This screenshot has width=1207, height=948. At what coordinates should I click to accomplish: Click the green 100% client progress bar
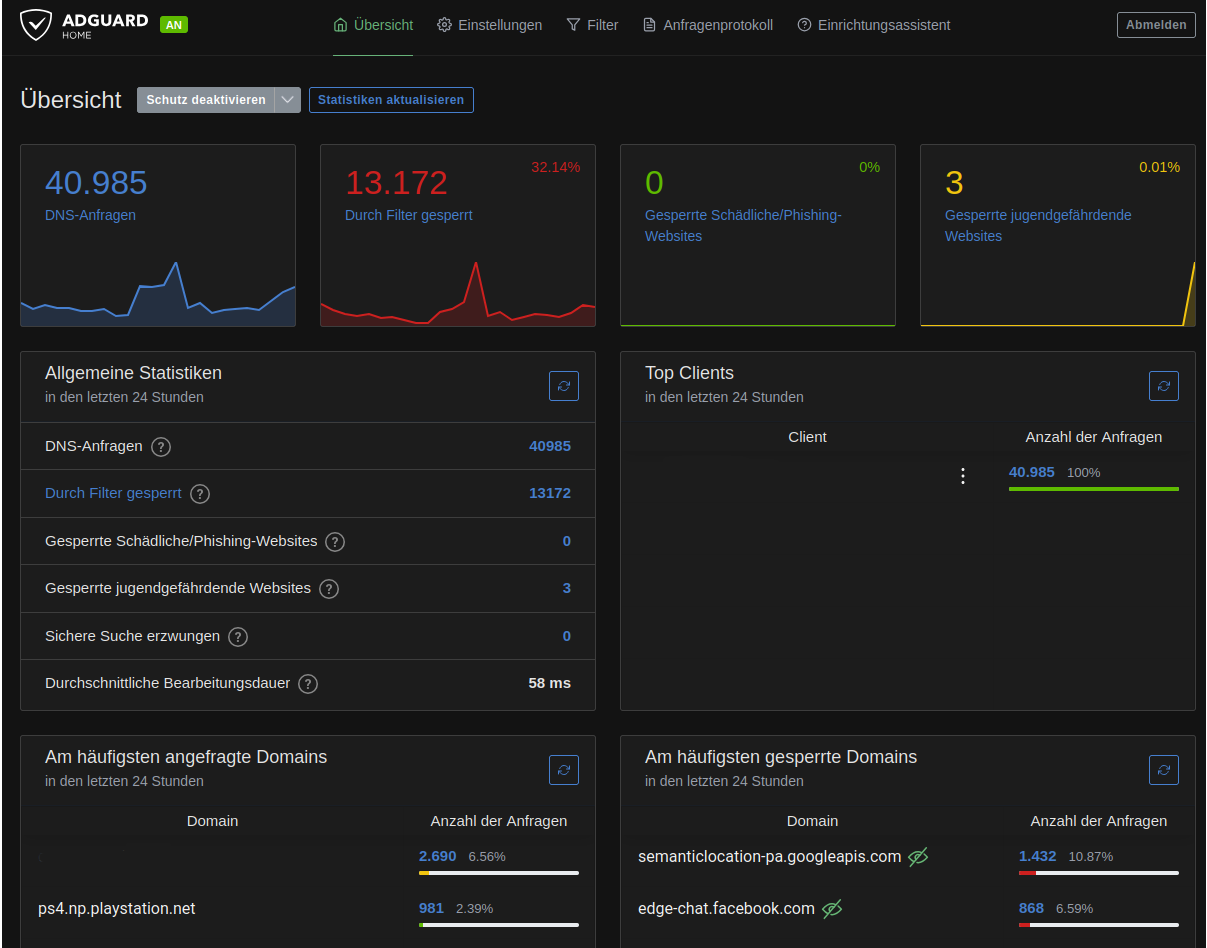point(1093,489)
